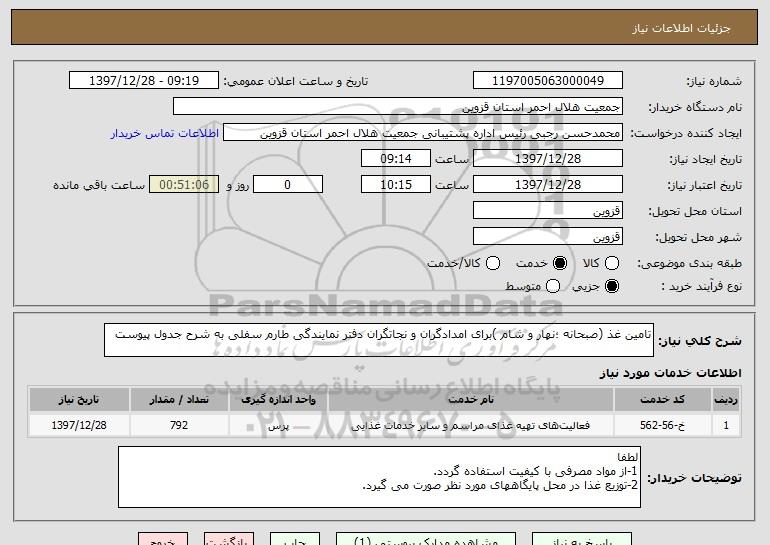Click the پاسخ به نیاز button
Viewport: 770px width, 545px height.
coord(582,539)
